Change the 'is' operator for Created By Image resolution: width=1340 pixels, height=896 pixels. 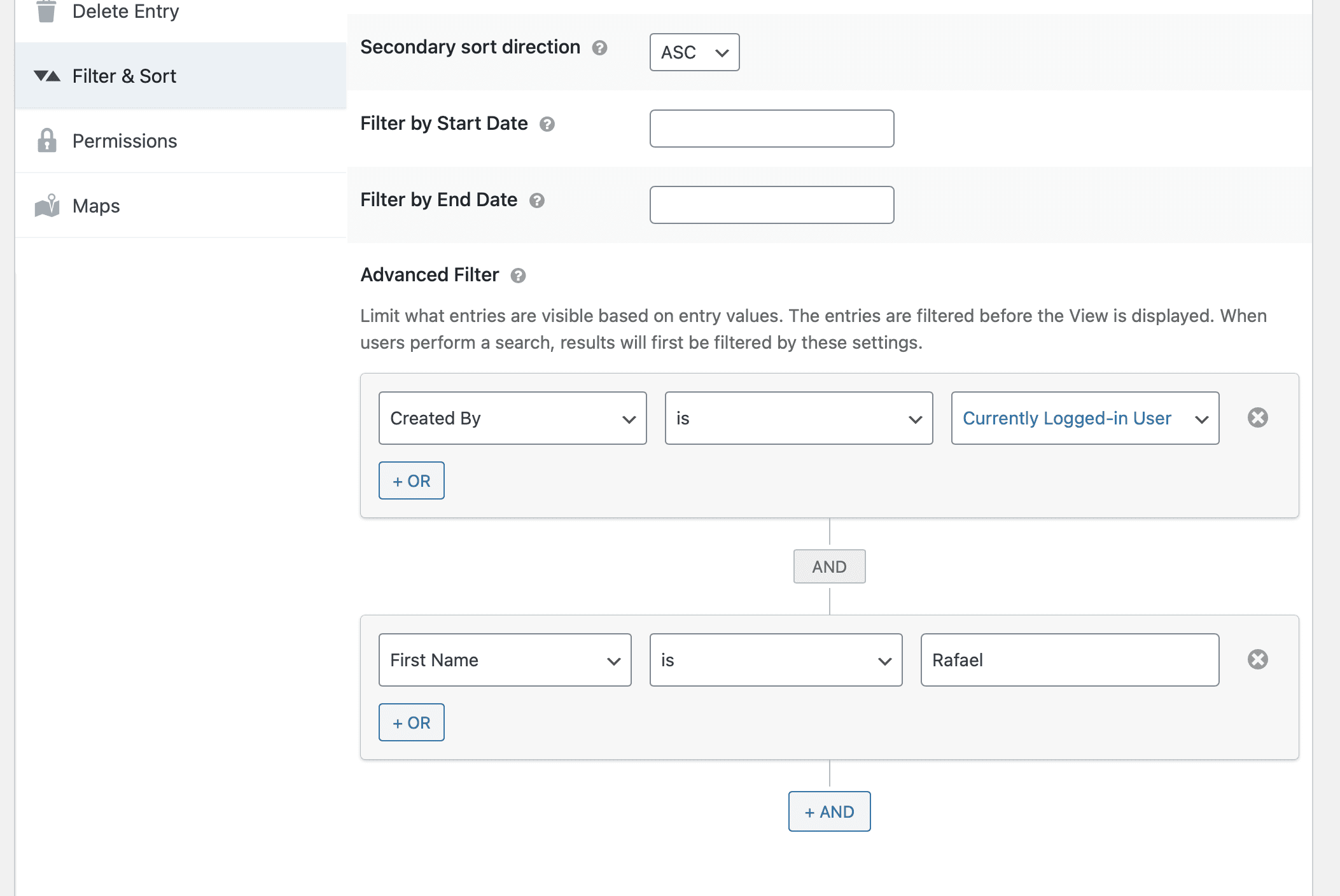pos(799,418)
